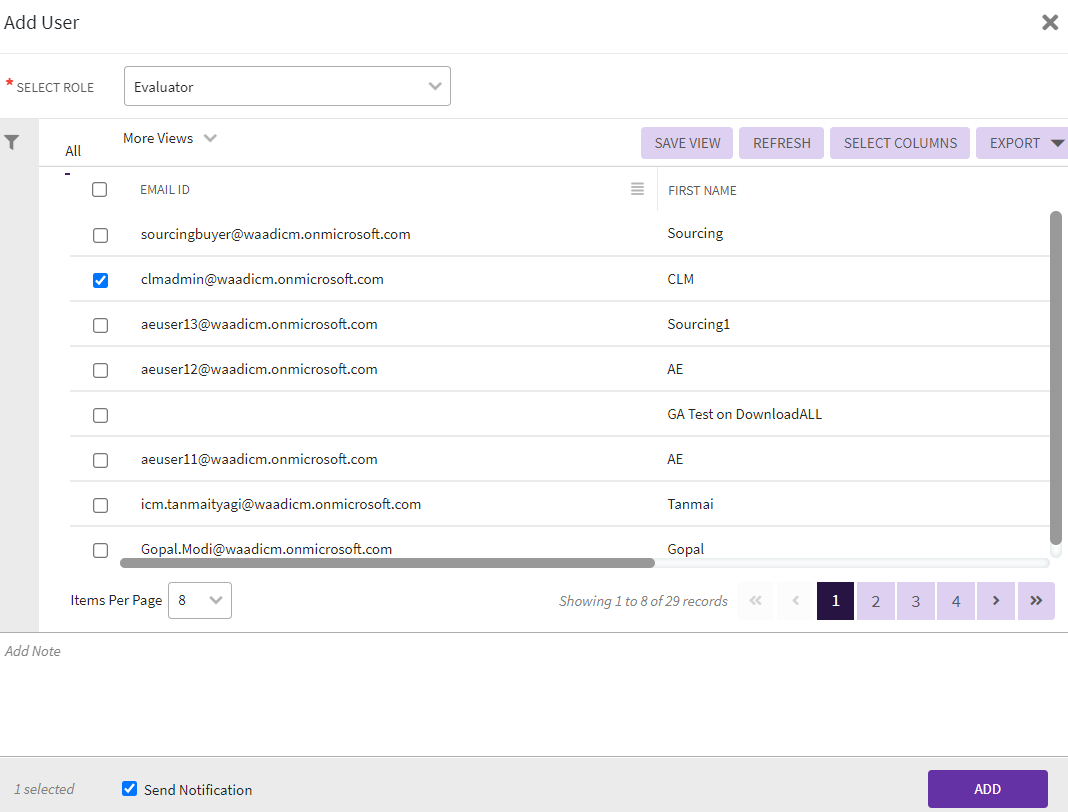Jump to last page arrow

(1036, 601)
